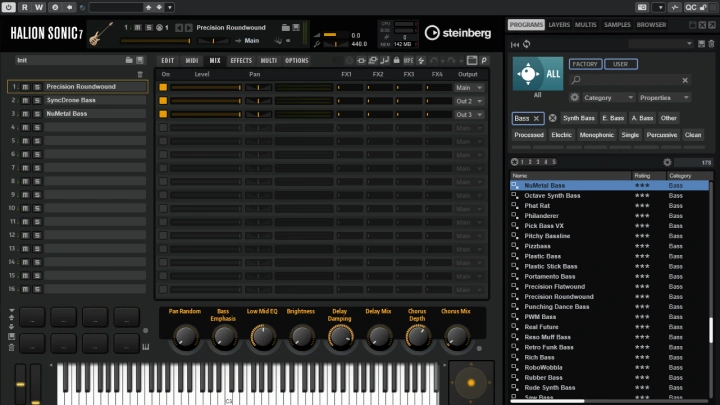Click the USER filter button
The width and height of the screenshot is (720, 405).
tap(620, 64)
